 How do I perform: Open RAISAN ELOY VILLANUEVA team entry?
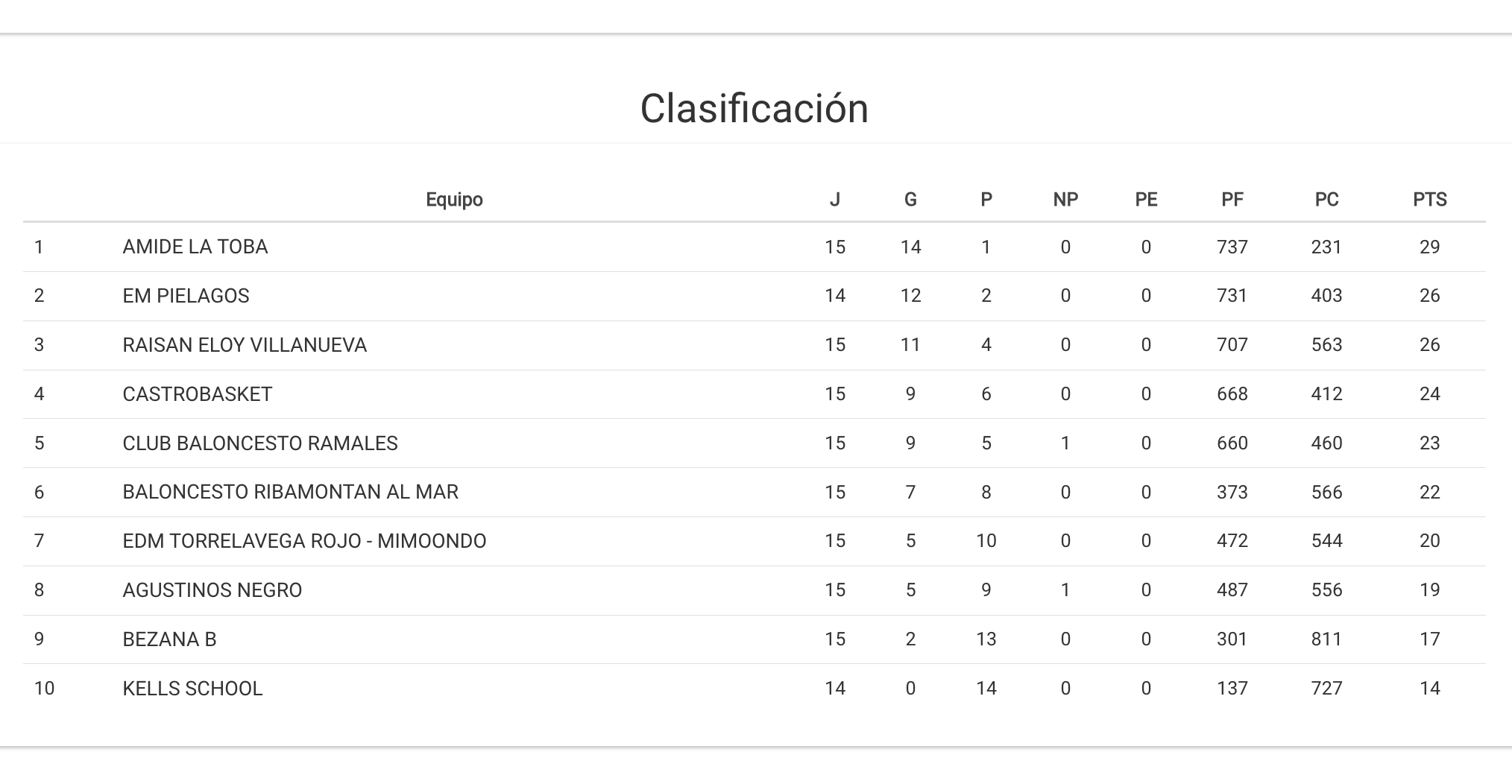(245, 345)
